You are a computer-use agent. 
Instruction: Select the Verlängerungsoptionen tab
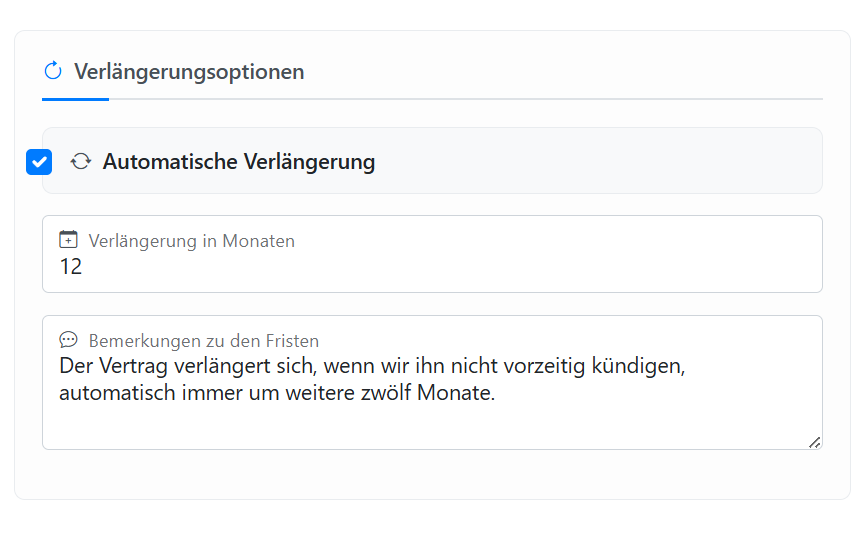(x=189, y=72)
